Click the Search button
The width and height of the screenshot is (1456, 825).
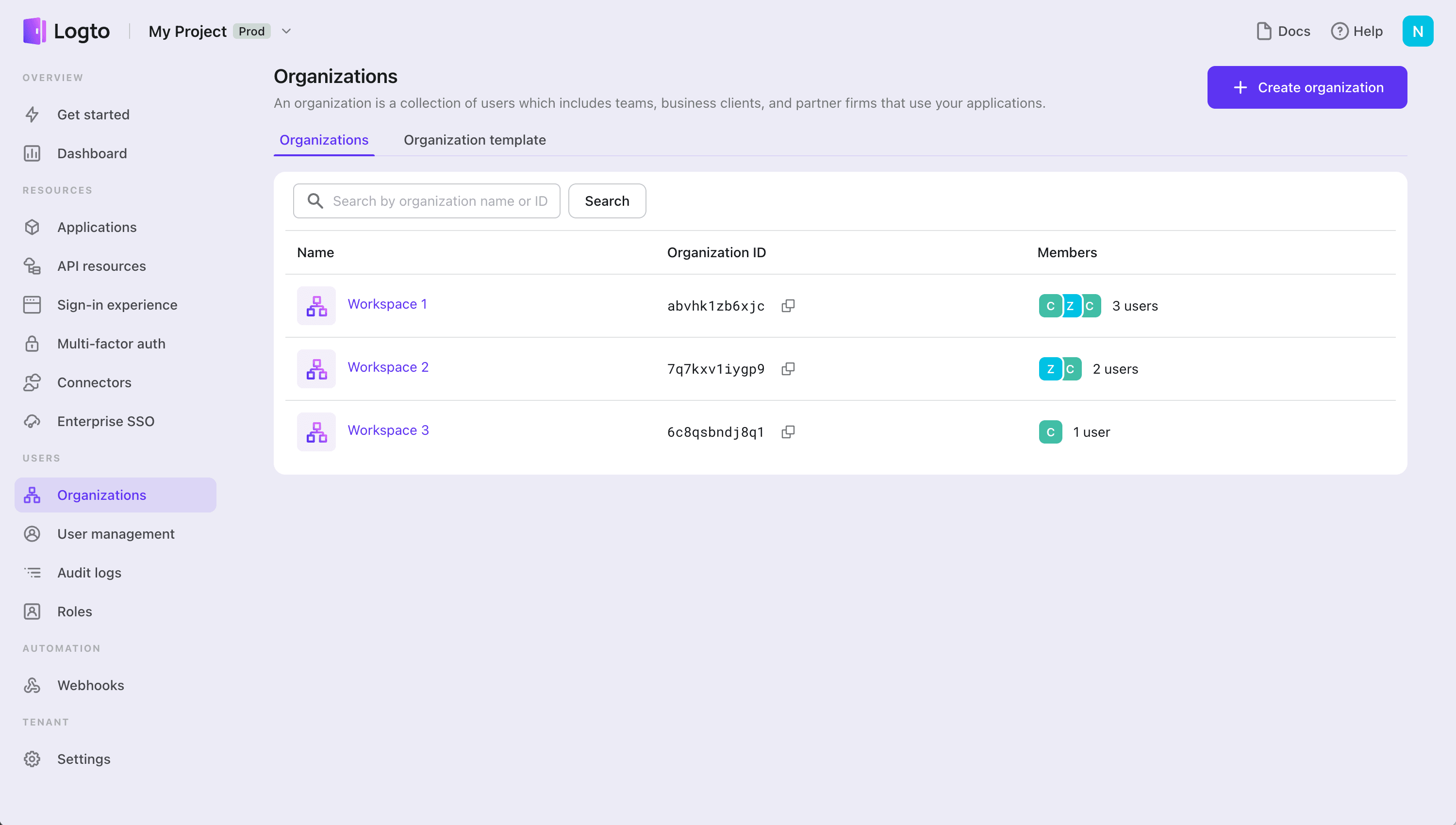tap(606, 201)
